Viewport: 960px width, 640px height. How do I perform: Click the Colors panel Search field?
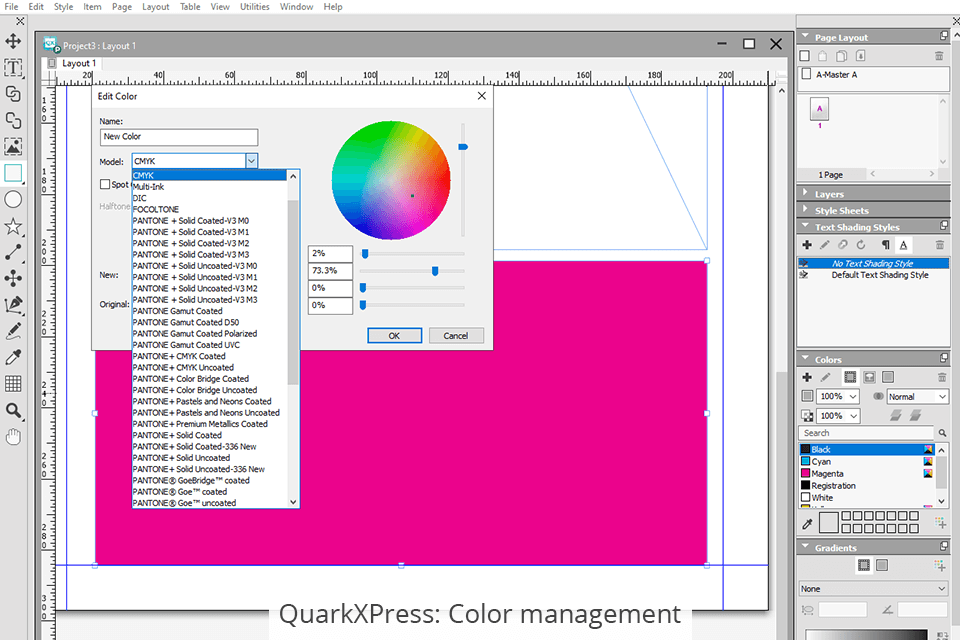pyautogui.click(x=868, y=433)
